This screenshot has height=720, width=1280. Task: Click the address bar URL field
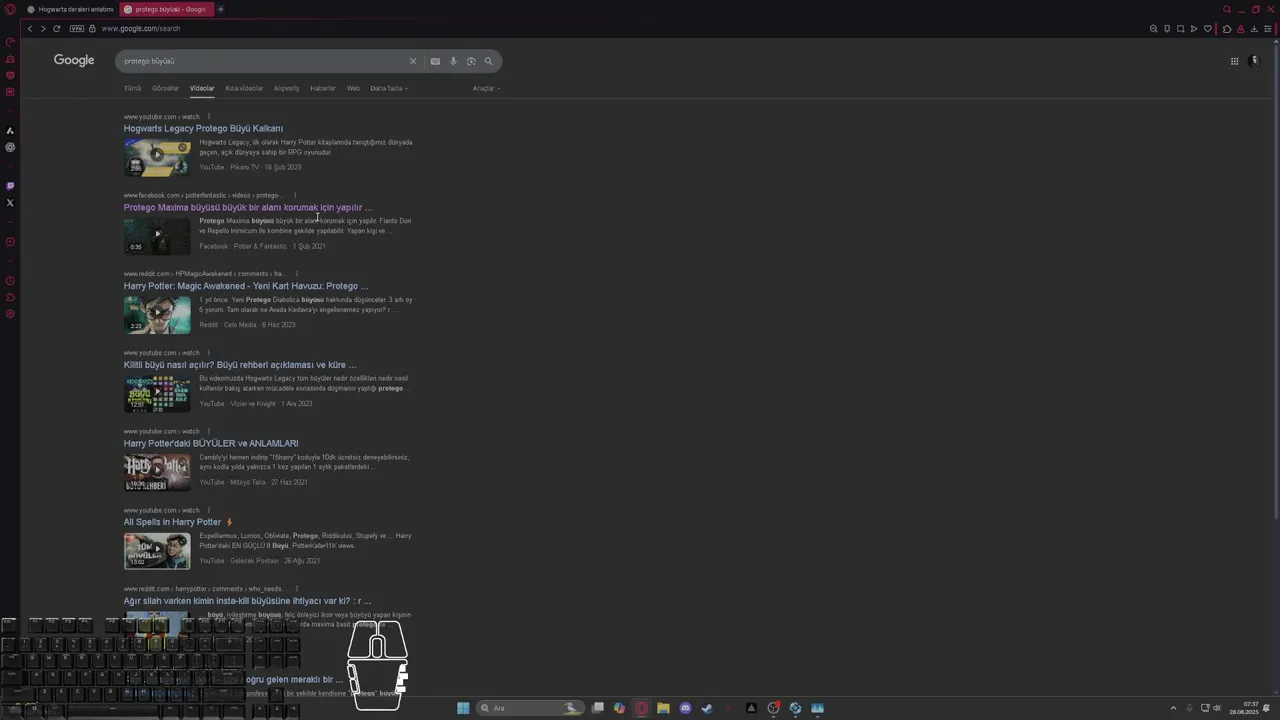[x=140, y=29]
